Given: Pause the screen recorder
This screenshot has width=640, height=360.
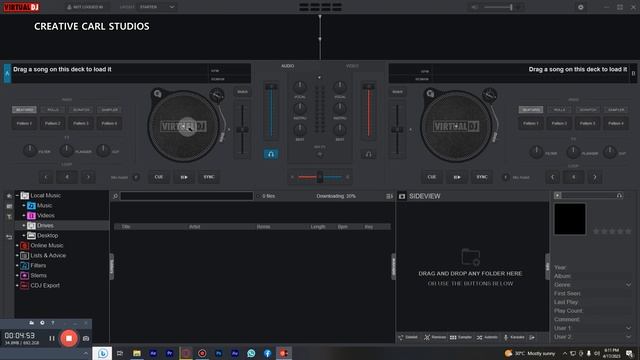Looking at the screenshot, I should (x=52, y=338).
